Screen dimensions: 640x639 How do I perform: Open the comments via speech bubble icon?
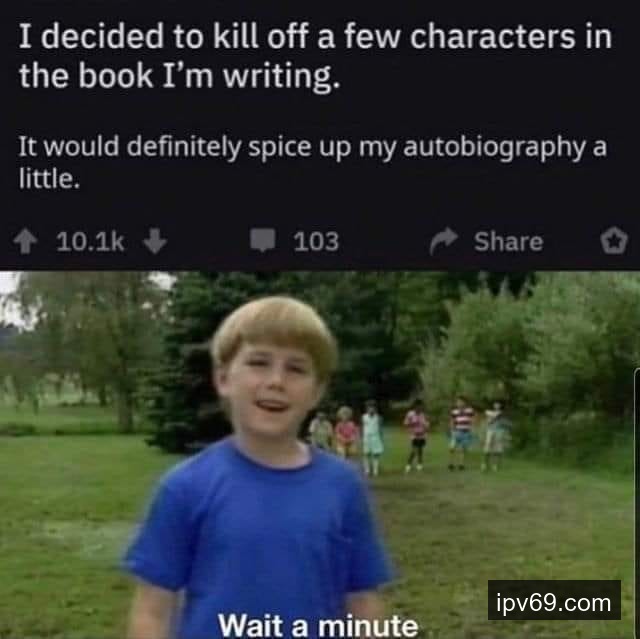point(262,240)
